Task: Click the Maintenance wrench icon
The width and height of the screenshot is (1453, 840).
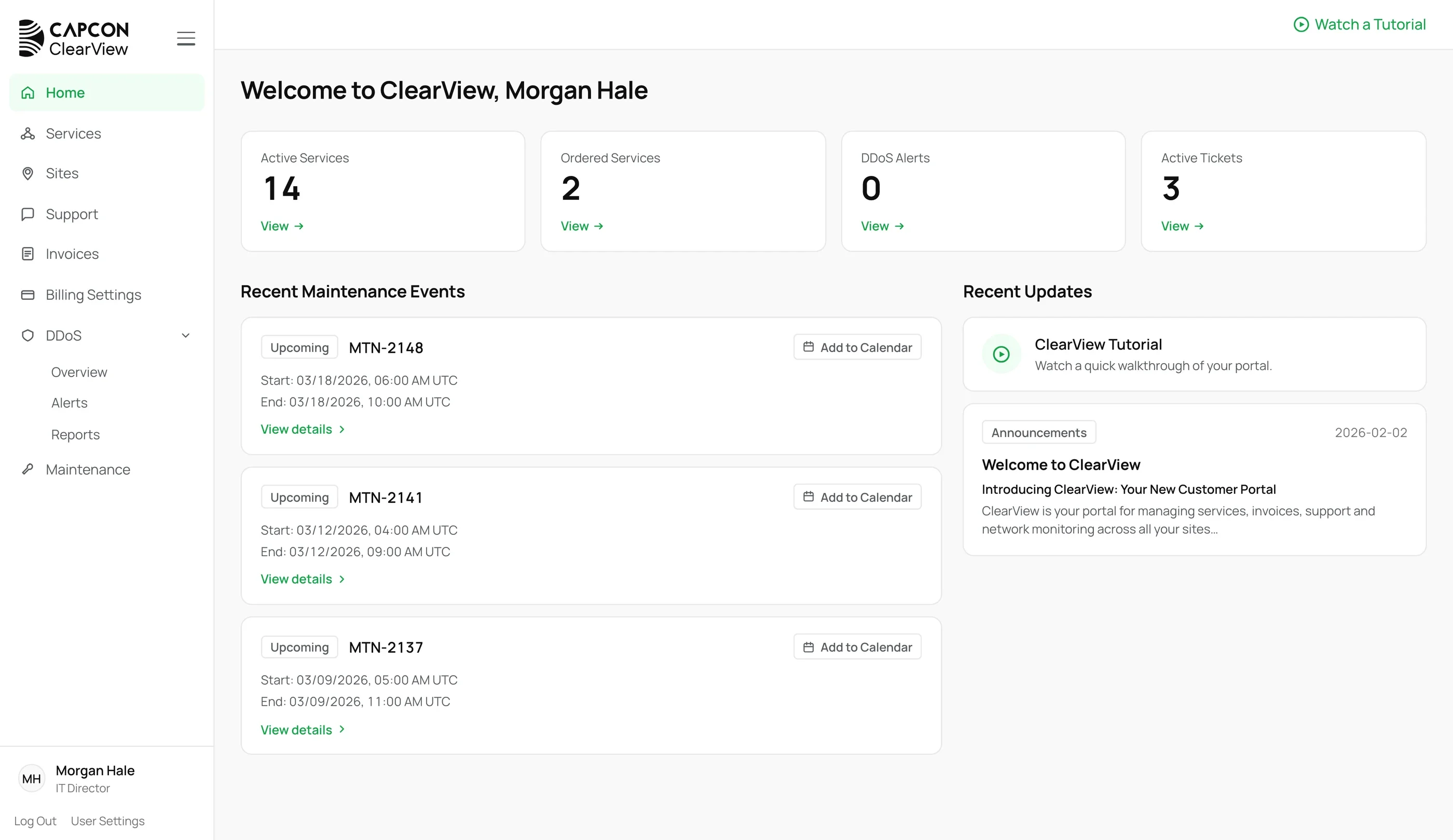Action: [x=28, y=470]
